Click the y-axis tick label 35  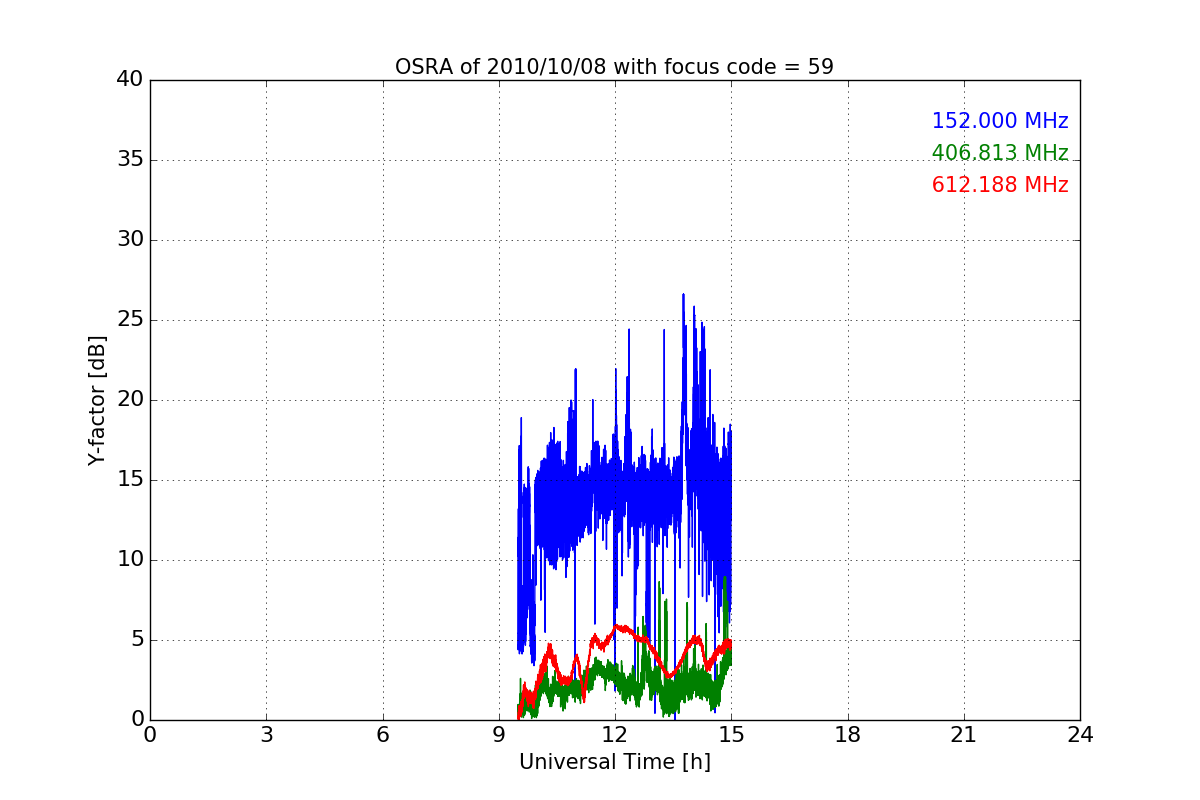click(130, 160)
